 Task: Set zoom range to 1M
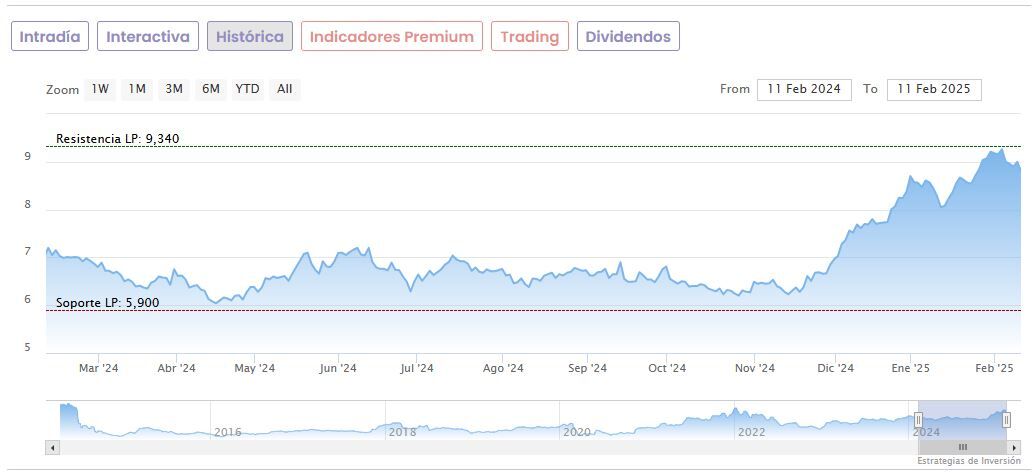(137, 89)
